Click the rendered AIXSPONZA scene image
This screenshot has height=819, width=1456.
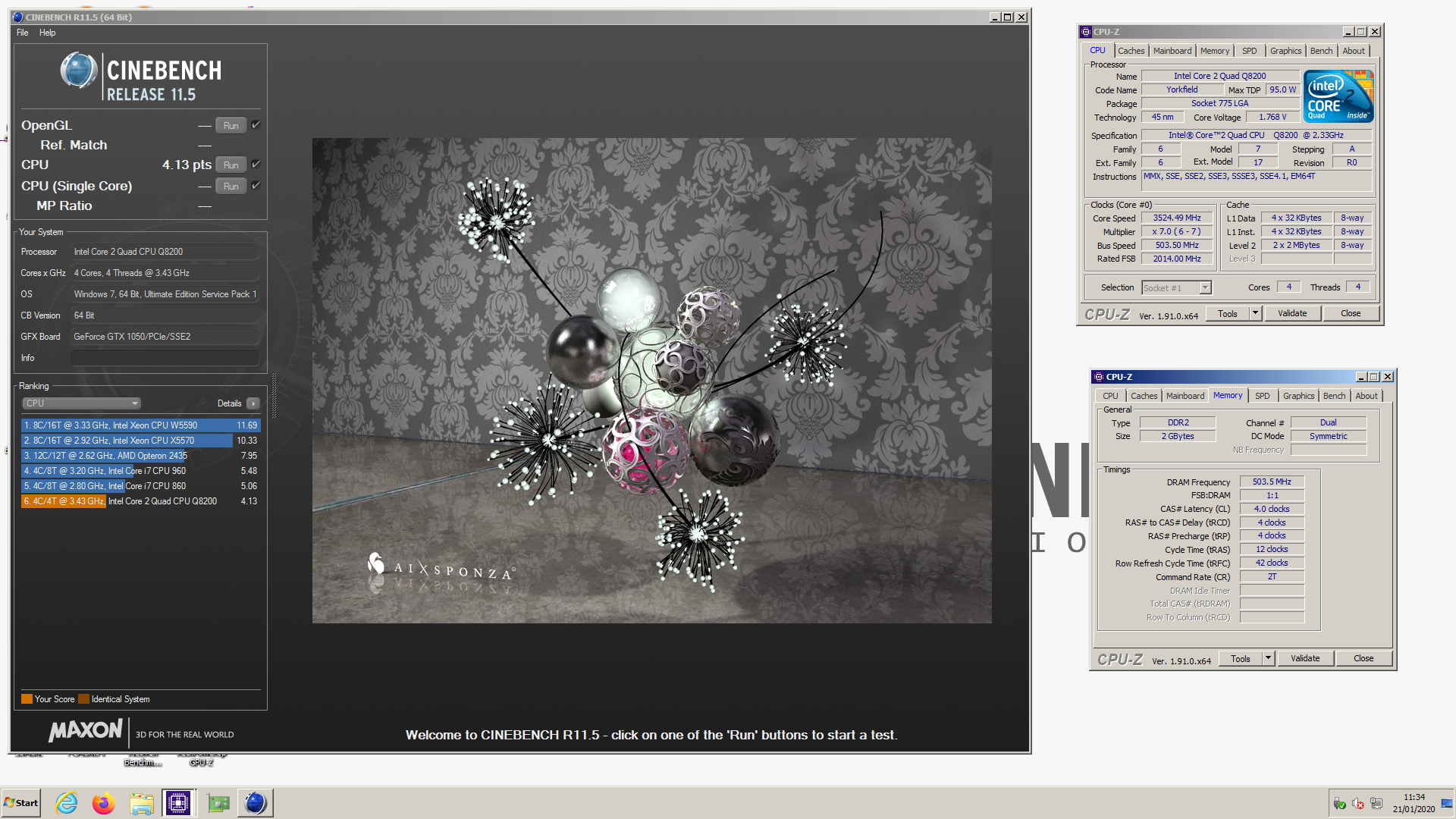(x=651, y=381)
